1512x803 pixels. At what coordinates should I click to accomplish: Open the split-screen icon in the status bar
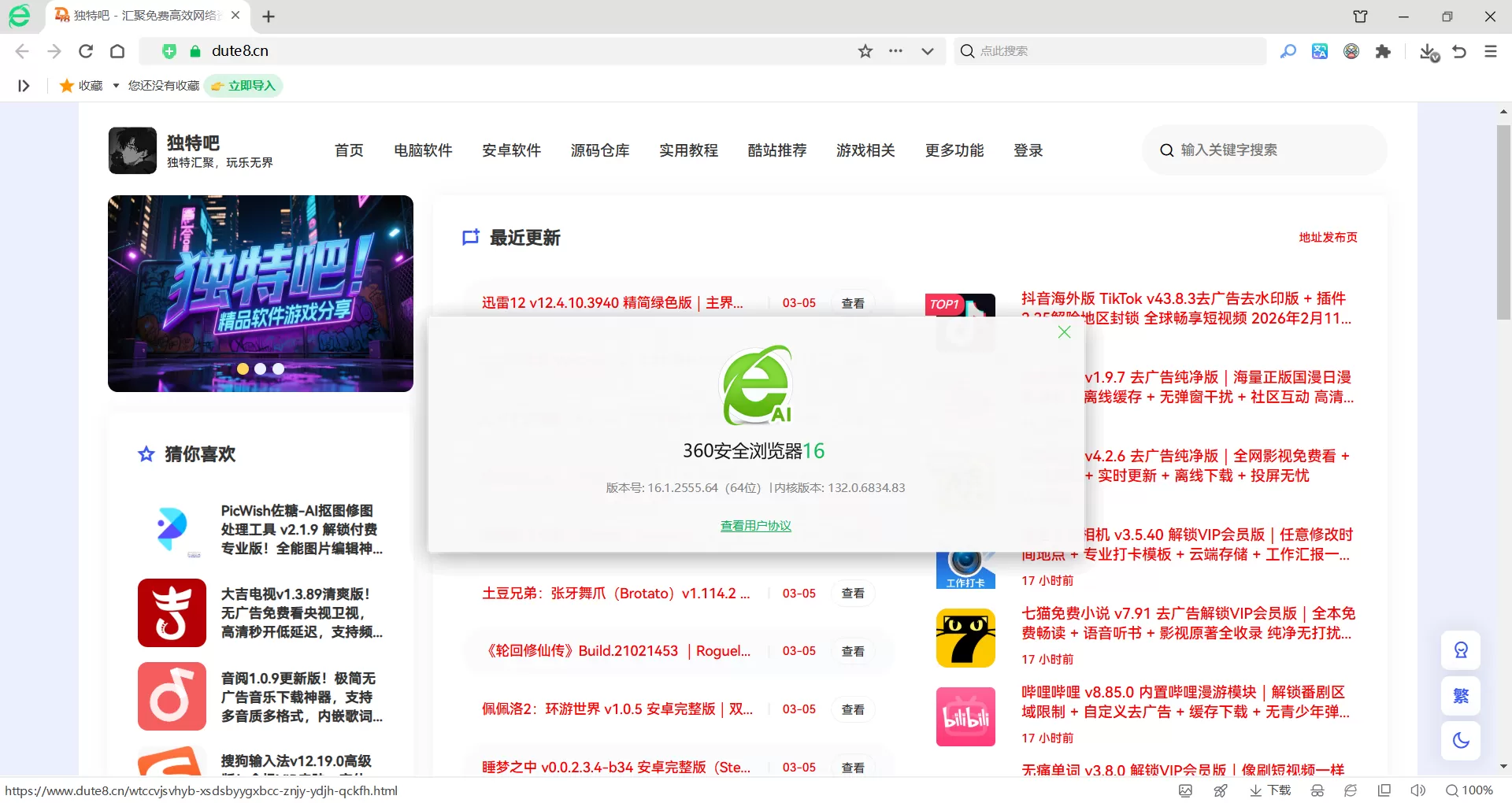click(1383, 790)
